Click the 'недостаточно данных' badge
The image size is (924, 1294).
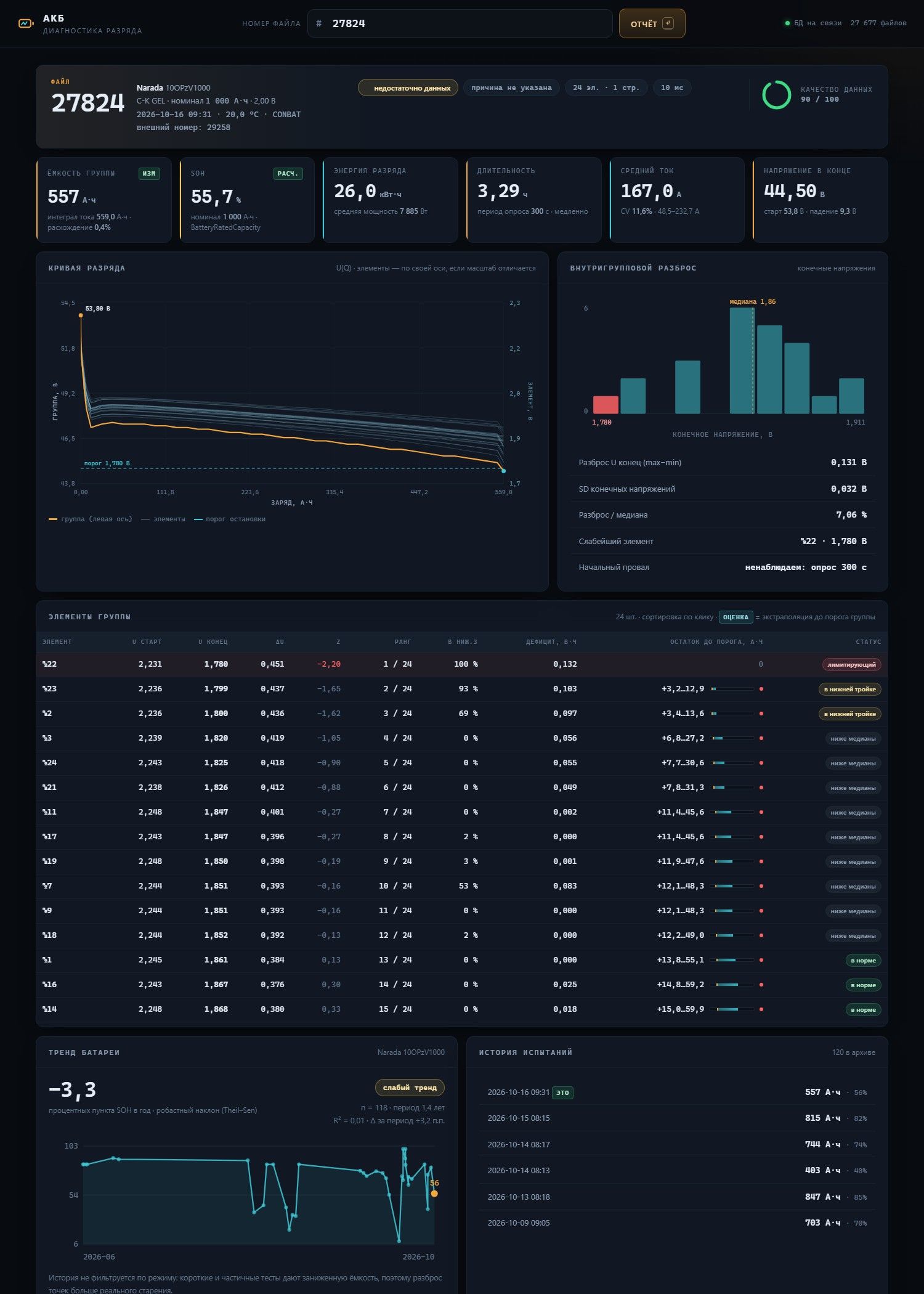408,87
